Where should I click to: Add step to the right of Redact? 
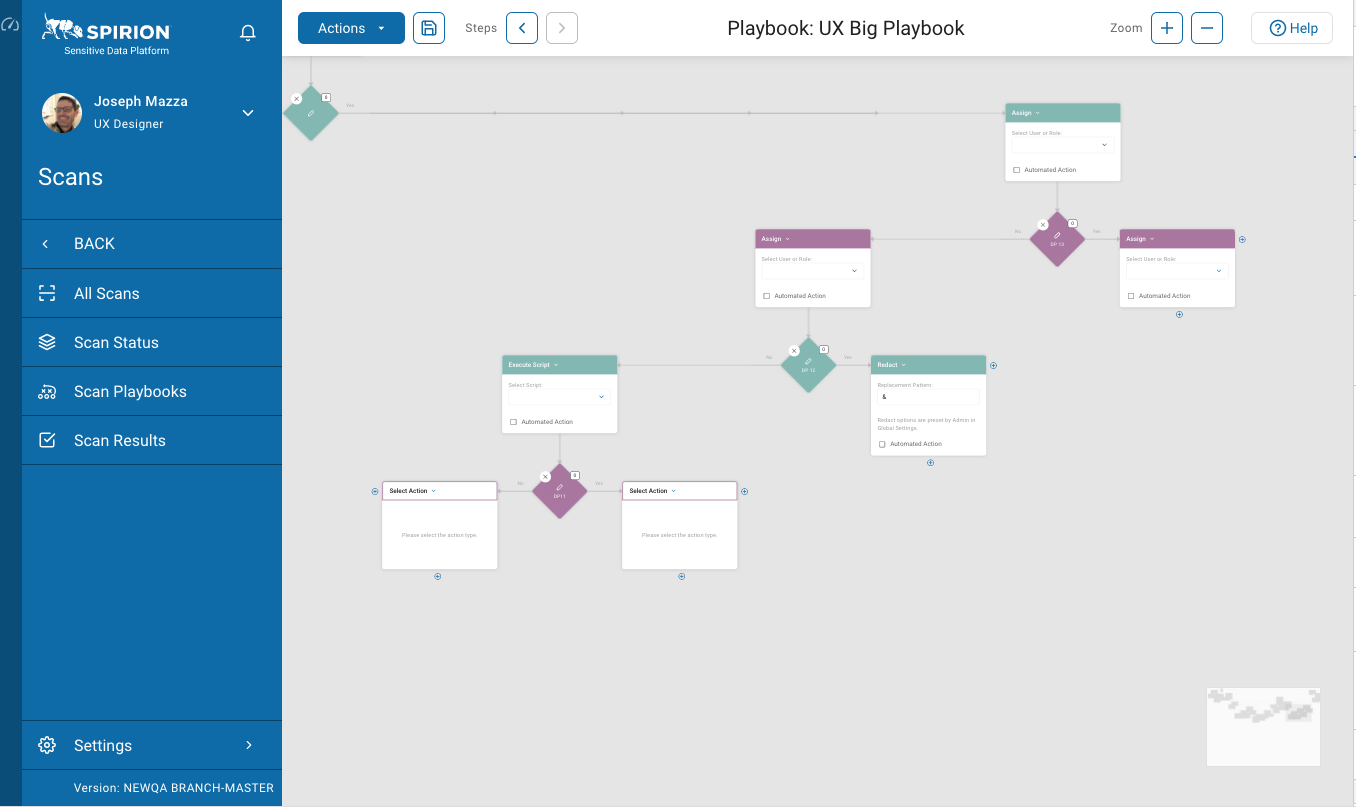point(993,365)
